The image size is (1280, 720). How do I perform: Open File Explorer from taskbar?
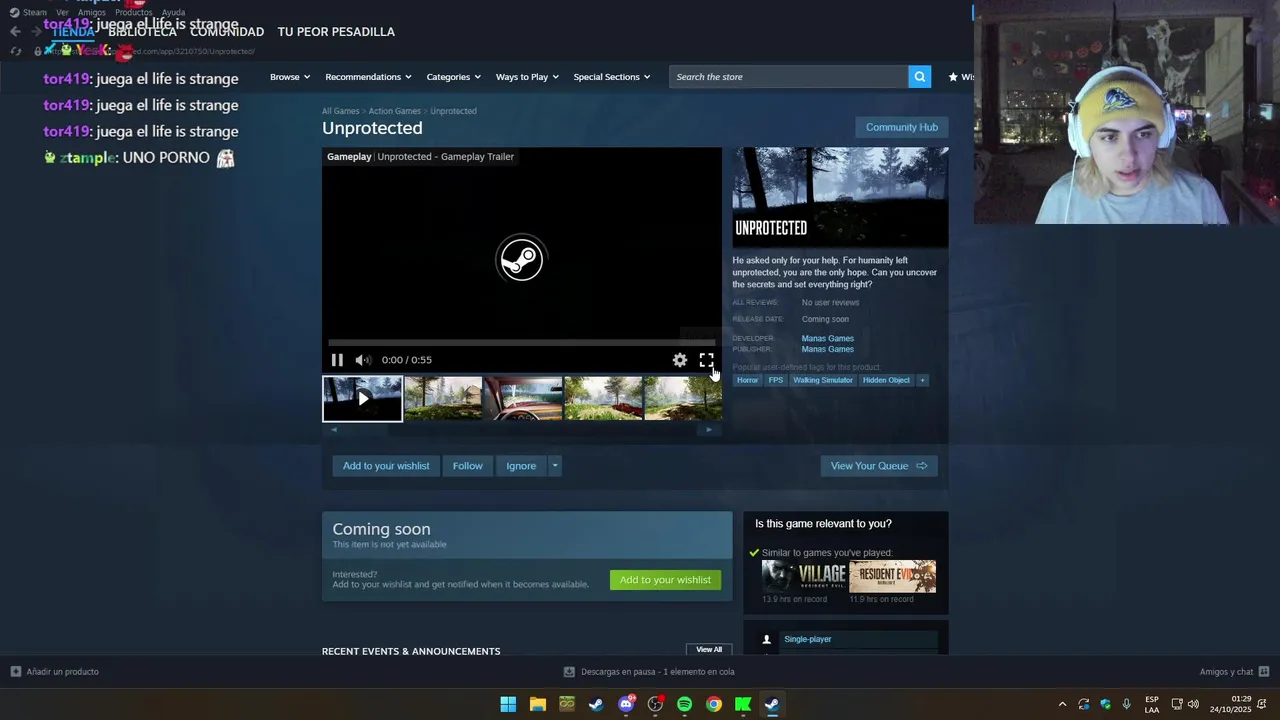(537, 704)
